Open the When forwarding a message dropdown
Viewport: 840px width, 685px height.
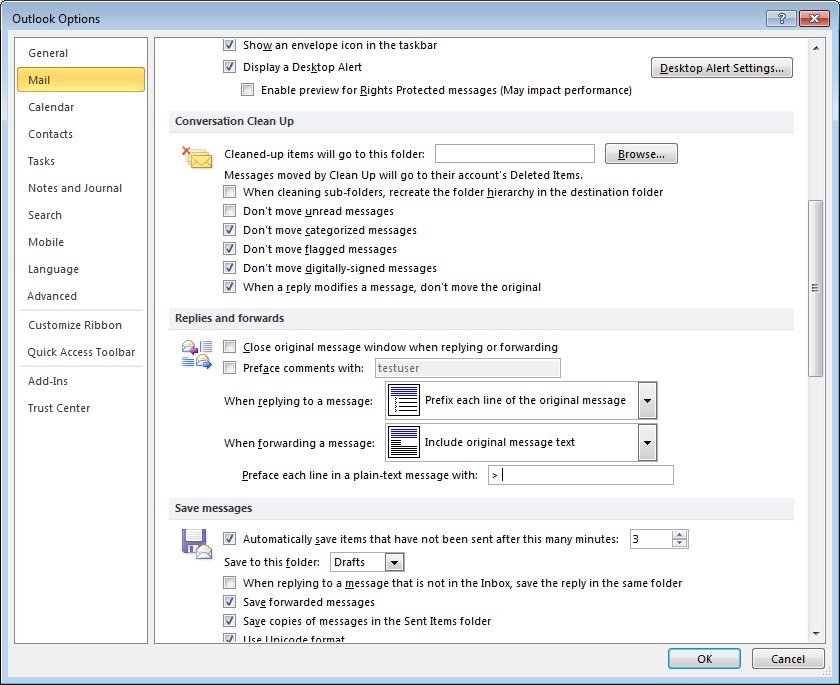click(647, 443)
